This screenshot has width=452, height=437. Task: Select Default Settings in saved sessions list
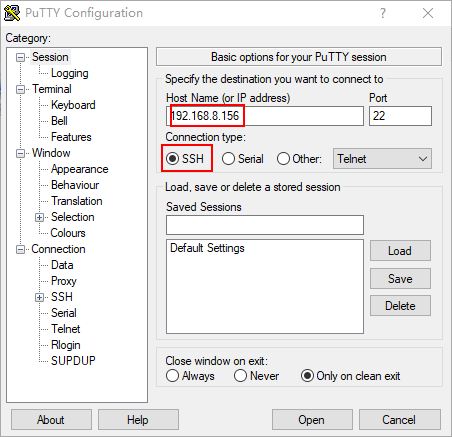click(207, 248)
